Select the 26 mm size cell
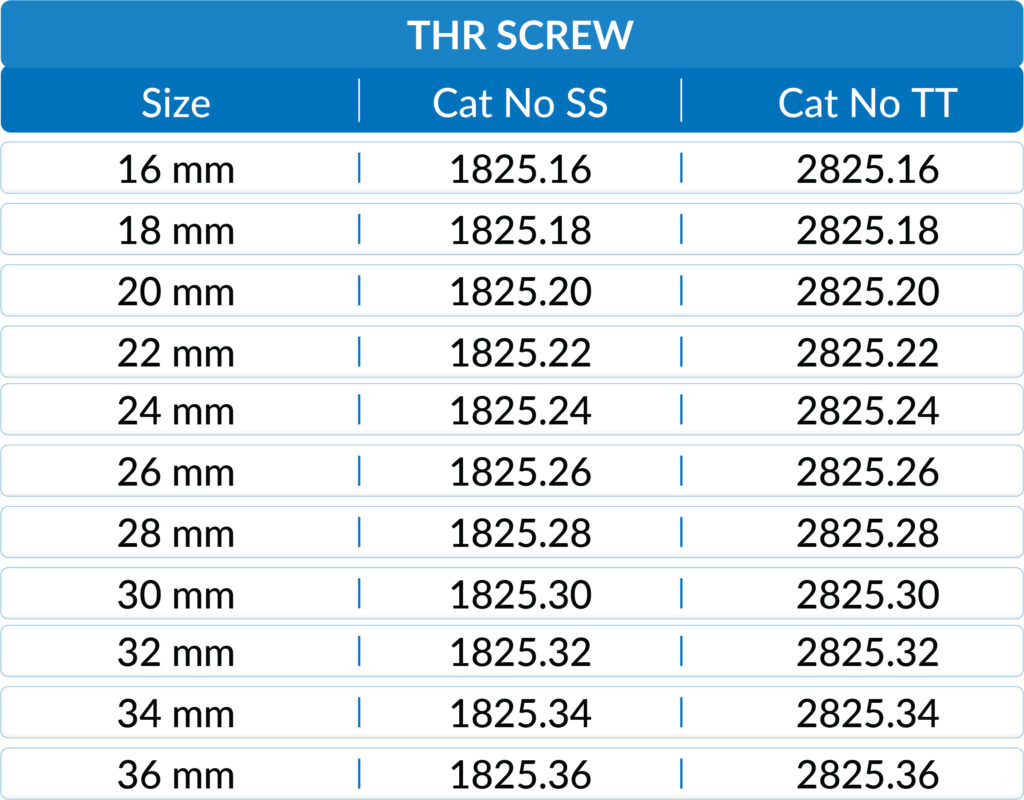The height and width of the screenshot is (800, 1024). pos(176,472)
